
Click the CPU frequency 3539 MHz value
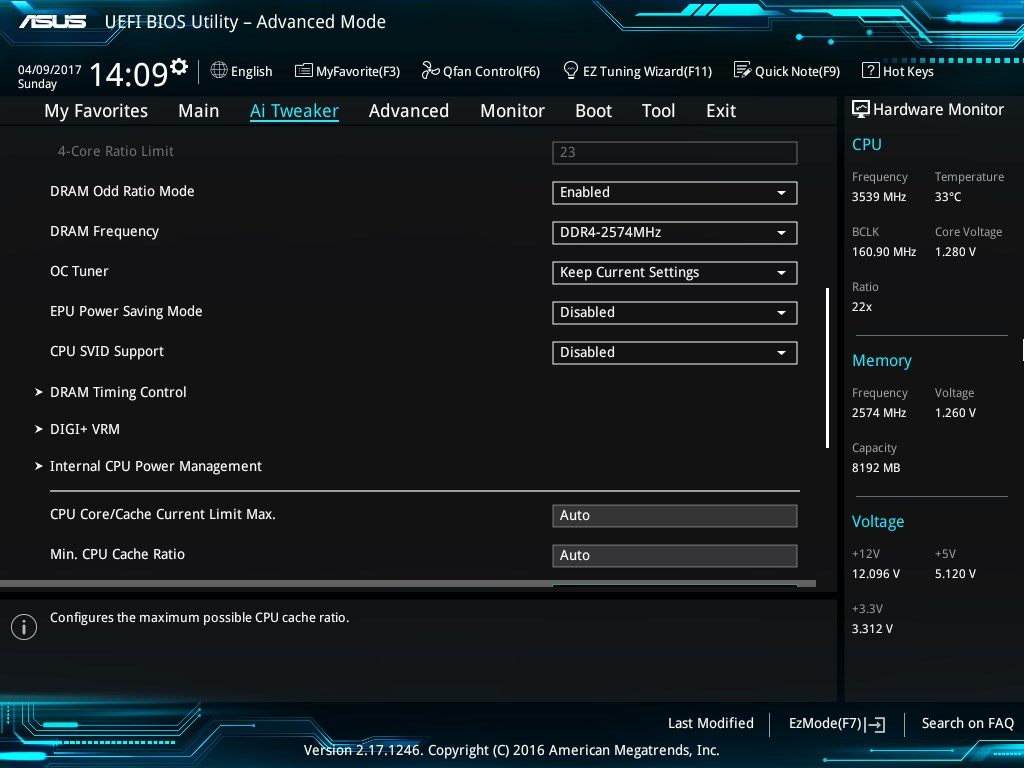tap(879, 197)
